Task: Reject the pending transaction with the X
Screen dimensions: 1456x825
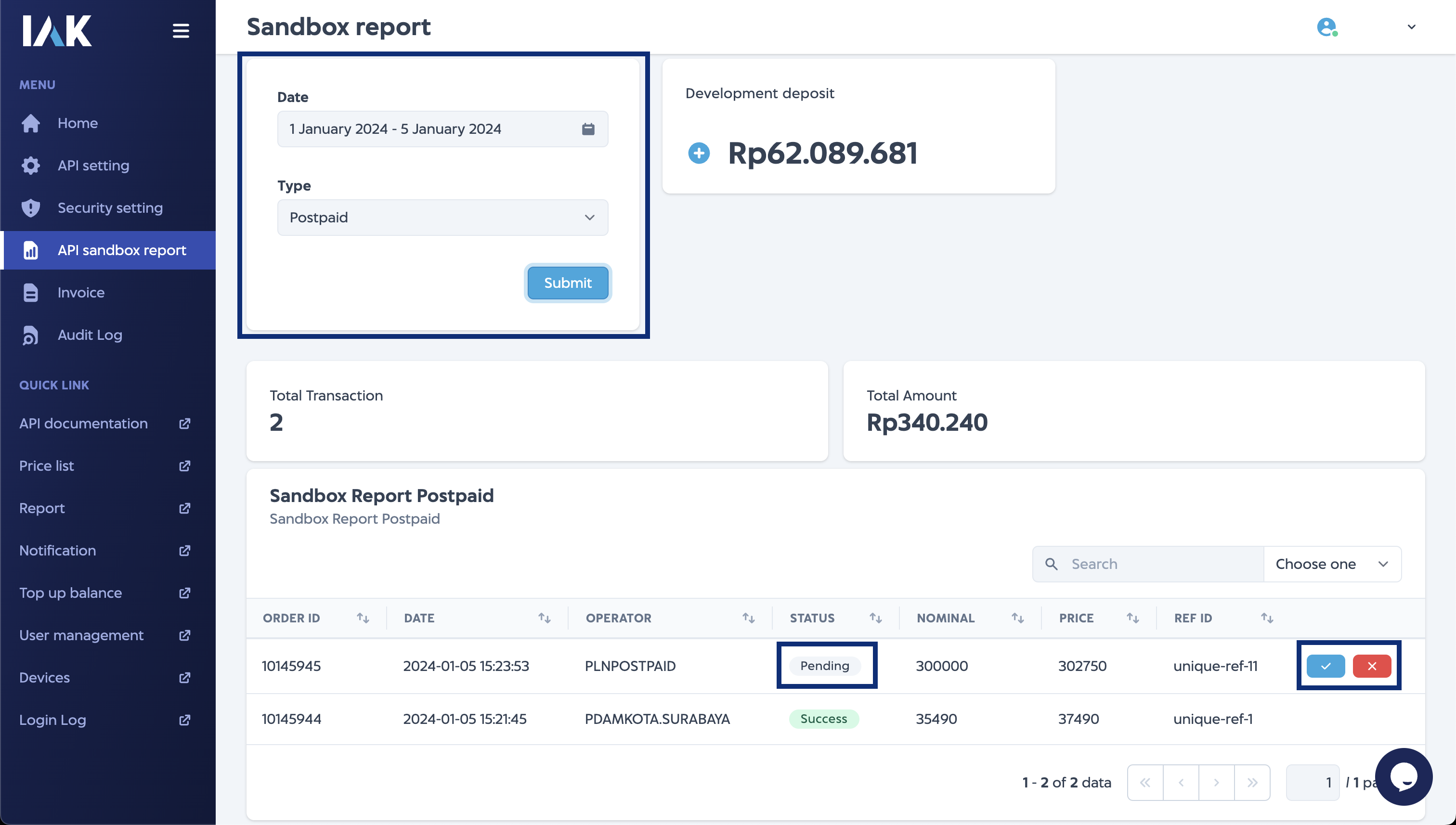Action: coord(1371,666)
